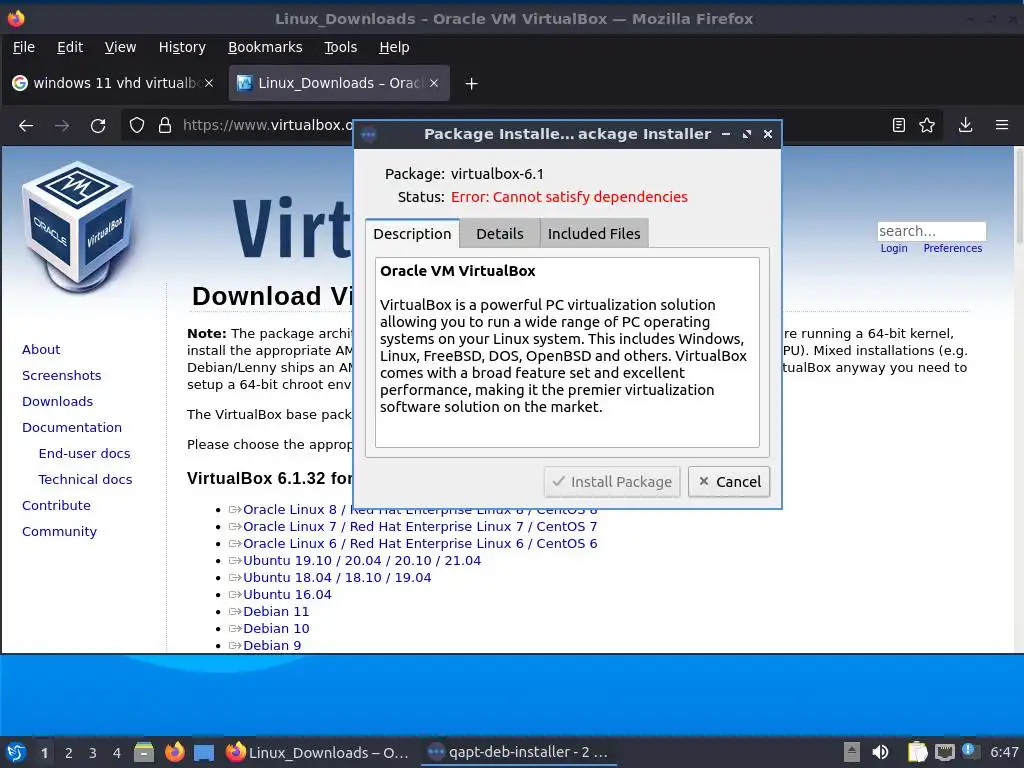Open the About sidebar link

point(41,349)
